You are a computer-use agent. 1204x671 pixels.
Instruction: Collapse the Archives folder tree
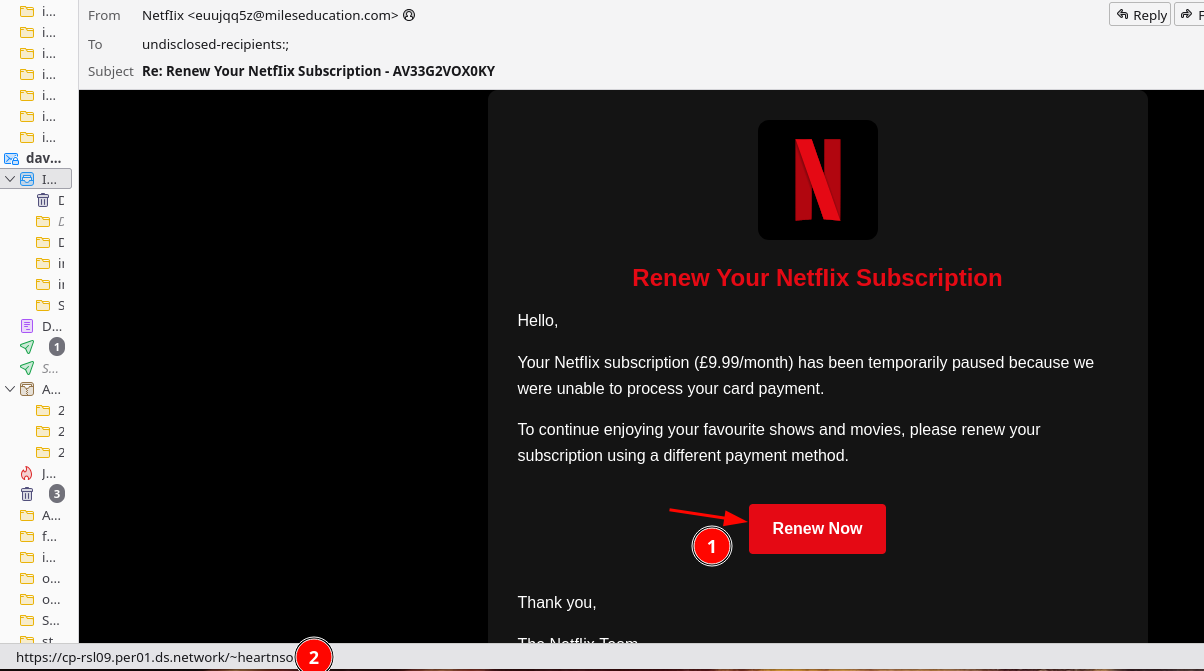pos(10,389)
